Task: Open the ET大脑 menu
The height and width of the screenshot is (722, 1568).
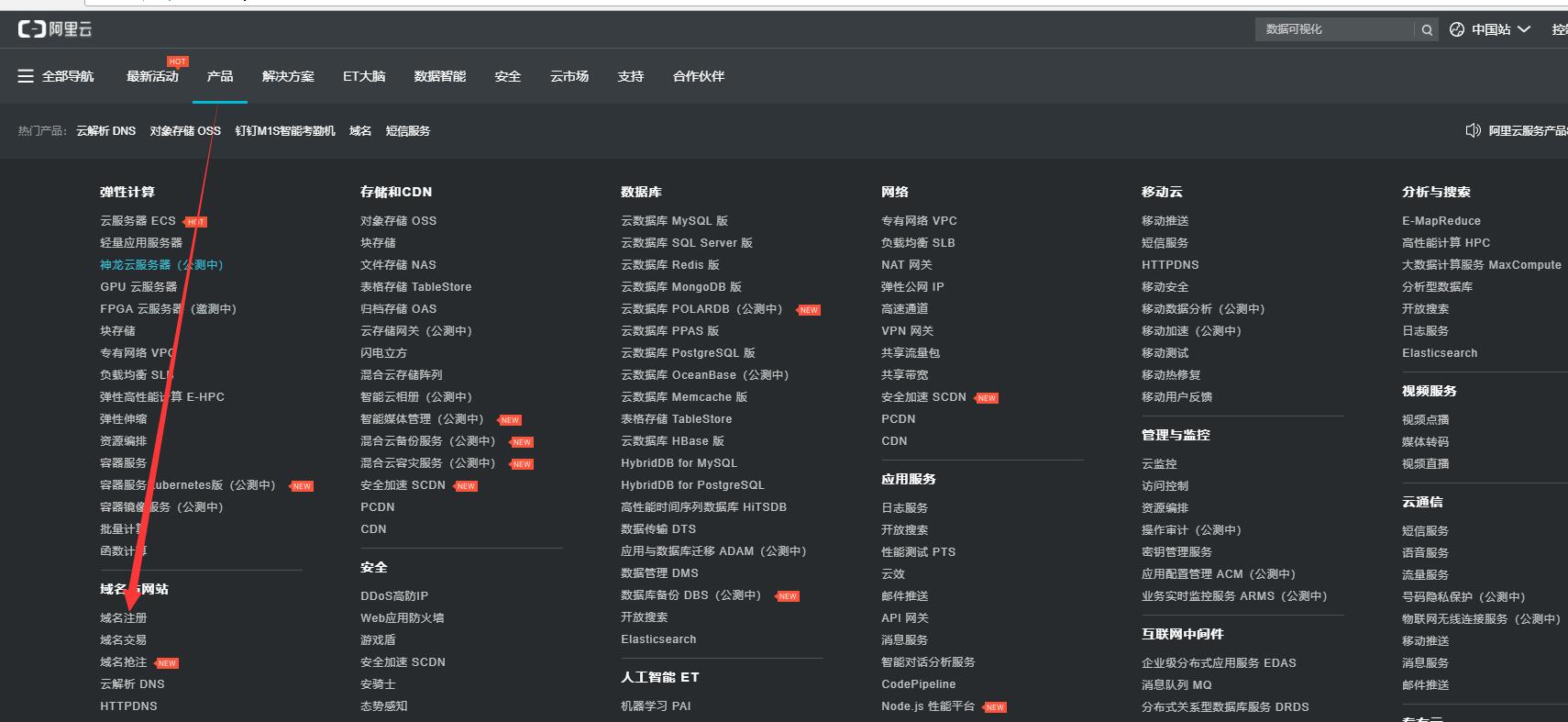Action: (364, 76)
